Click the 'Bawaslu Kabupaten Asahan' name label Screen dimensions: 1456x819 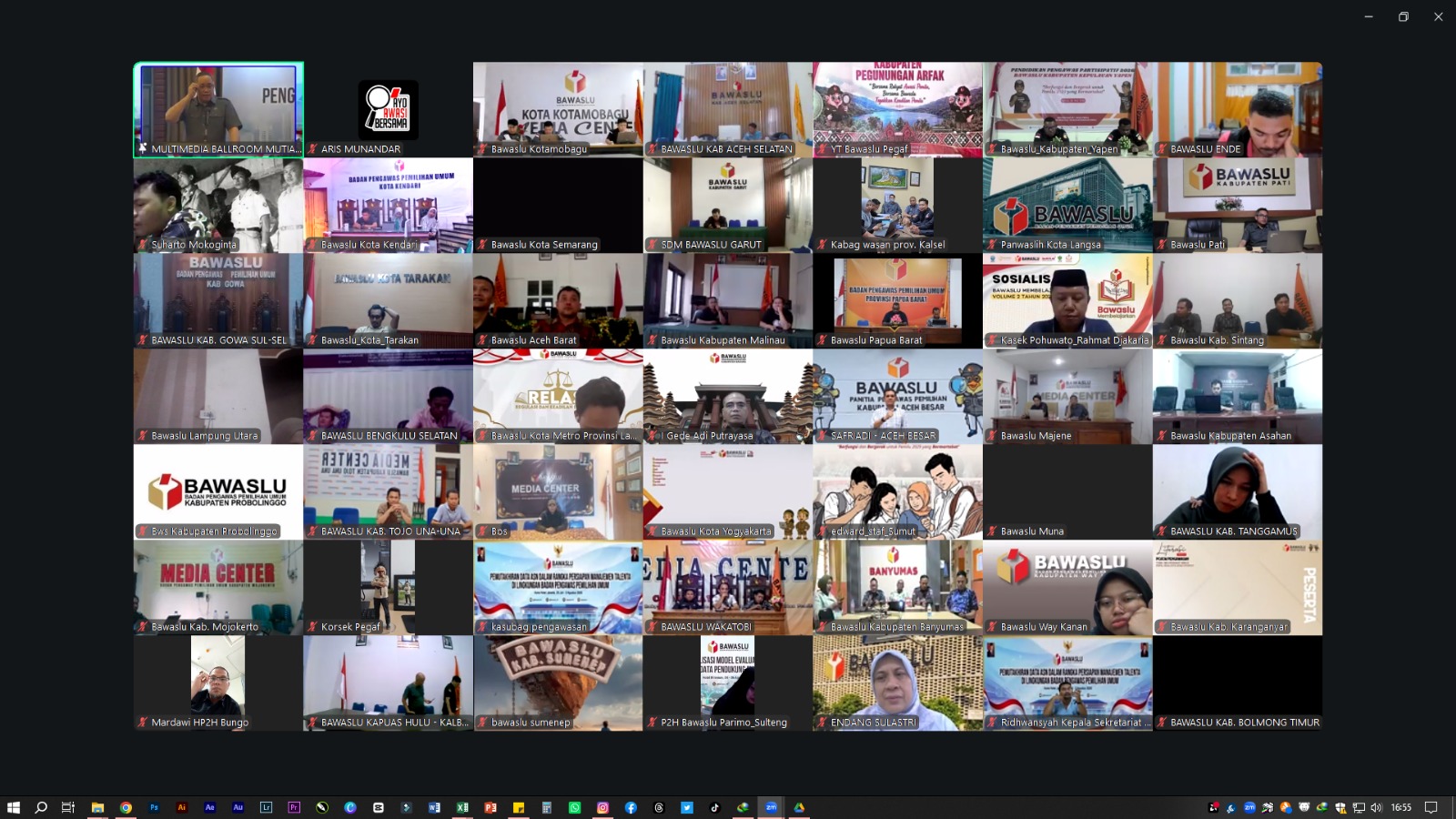tap(1231, 436)
